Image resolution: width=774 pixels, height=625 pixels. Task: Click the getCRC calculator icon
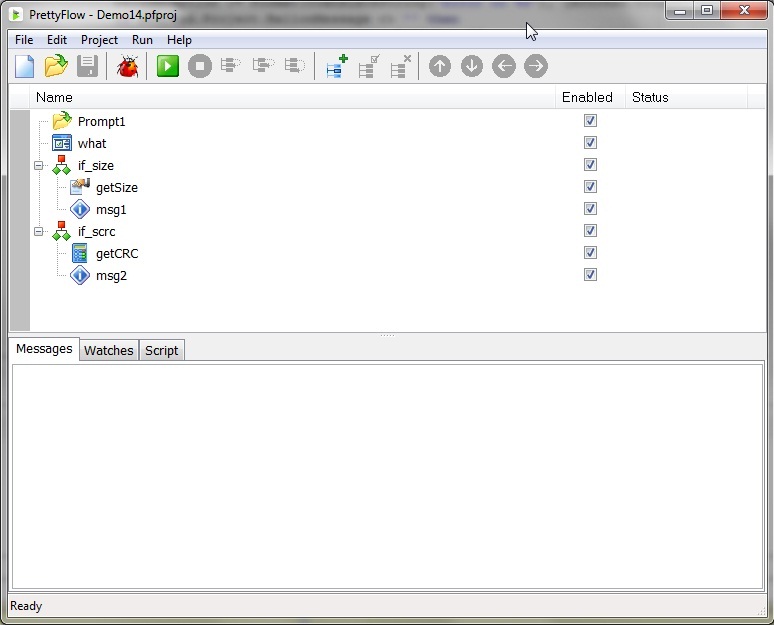pos(80,253)
